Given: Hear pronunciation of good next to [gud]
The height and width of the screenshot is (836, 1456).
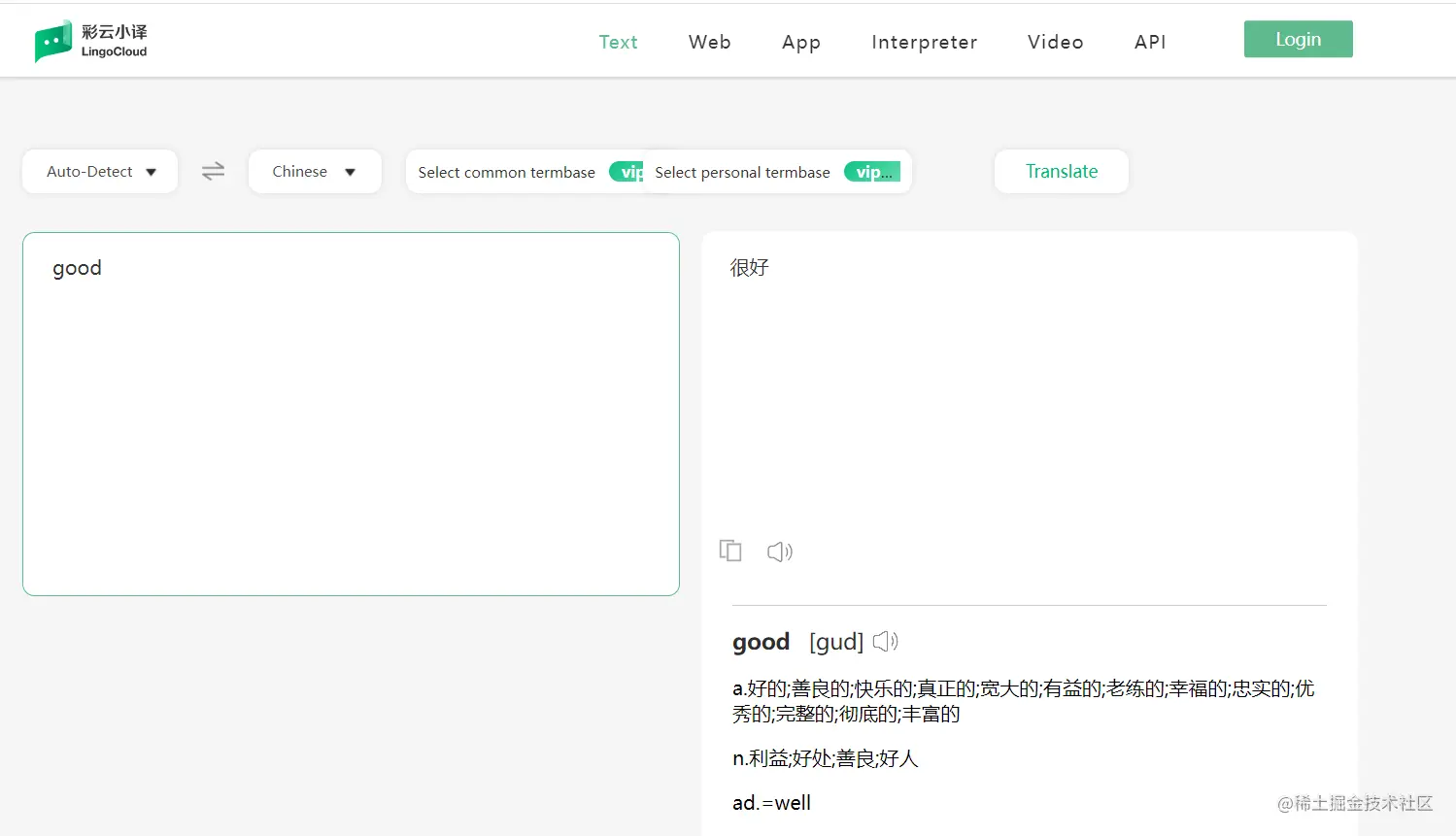Looking at the screenshot, I should 885,641.
